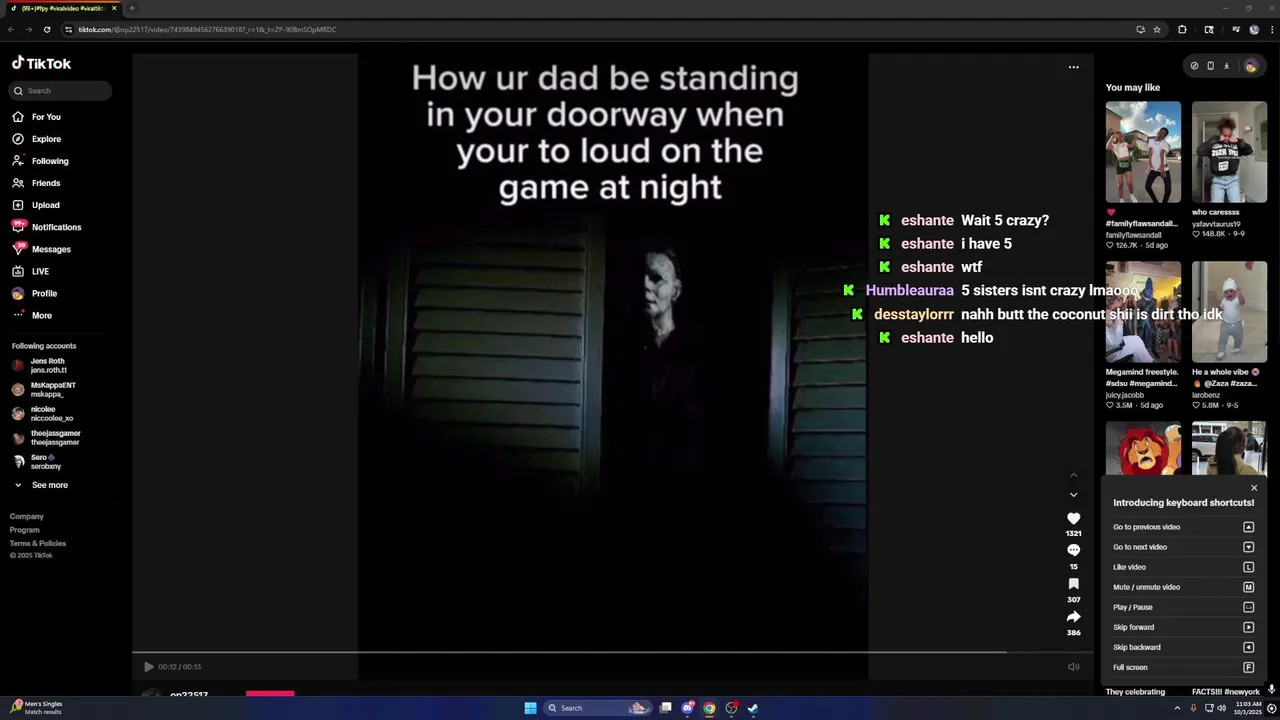Close the TikTok browser tab
The height and width of the screenshot is (720, 1280).
click(114, 8)
